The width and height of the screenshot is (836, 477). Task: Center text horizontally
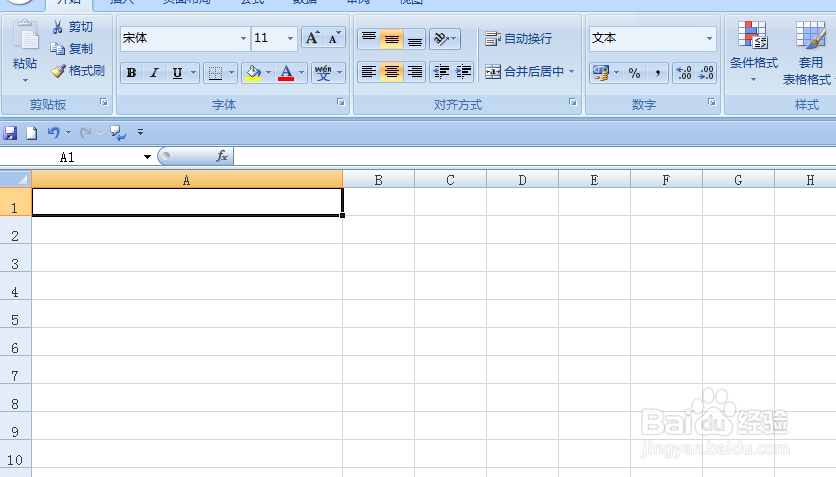(391, 72)
